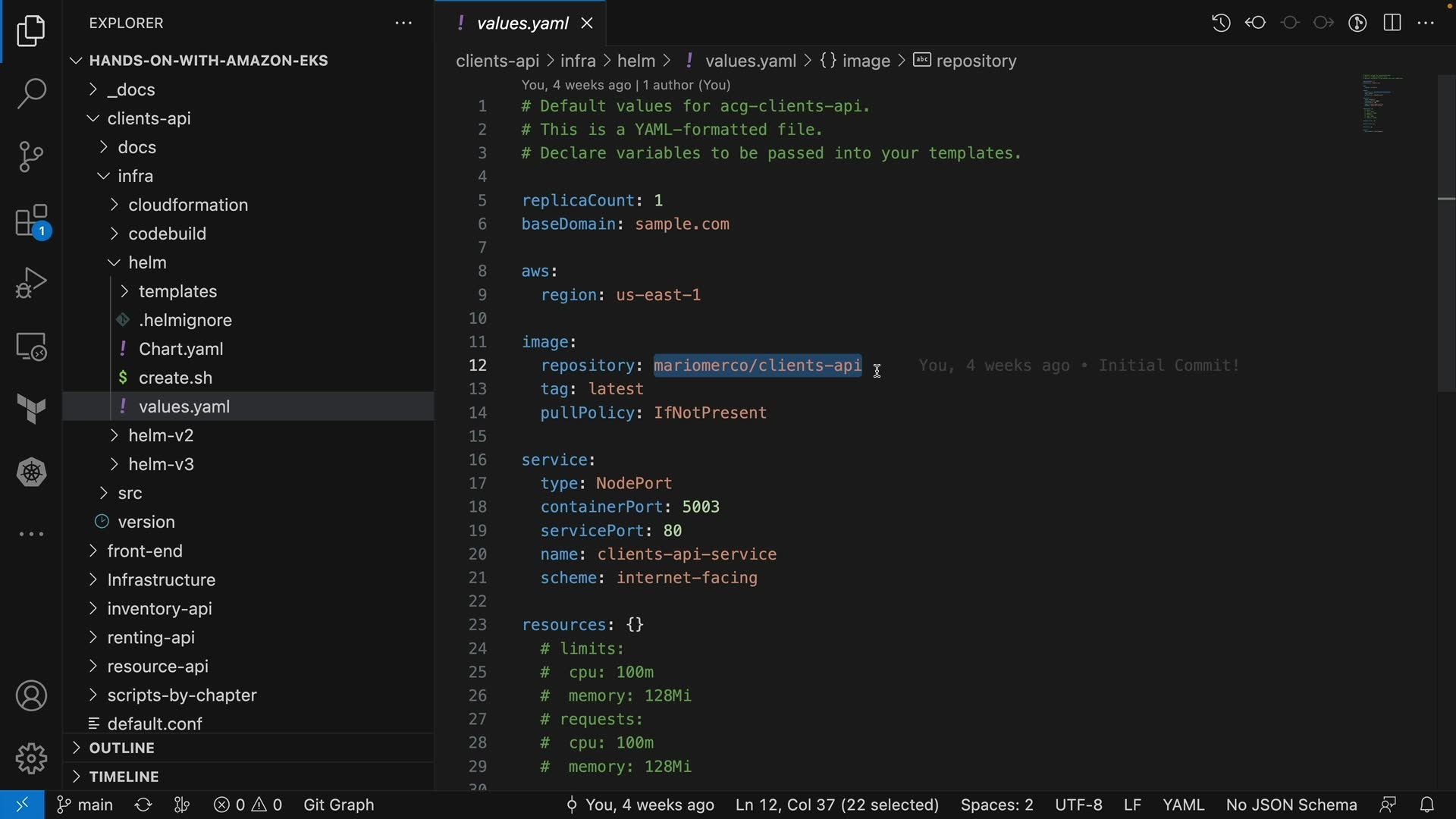Open the Source Control view

(x=31, y=157)
